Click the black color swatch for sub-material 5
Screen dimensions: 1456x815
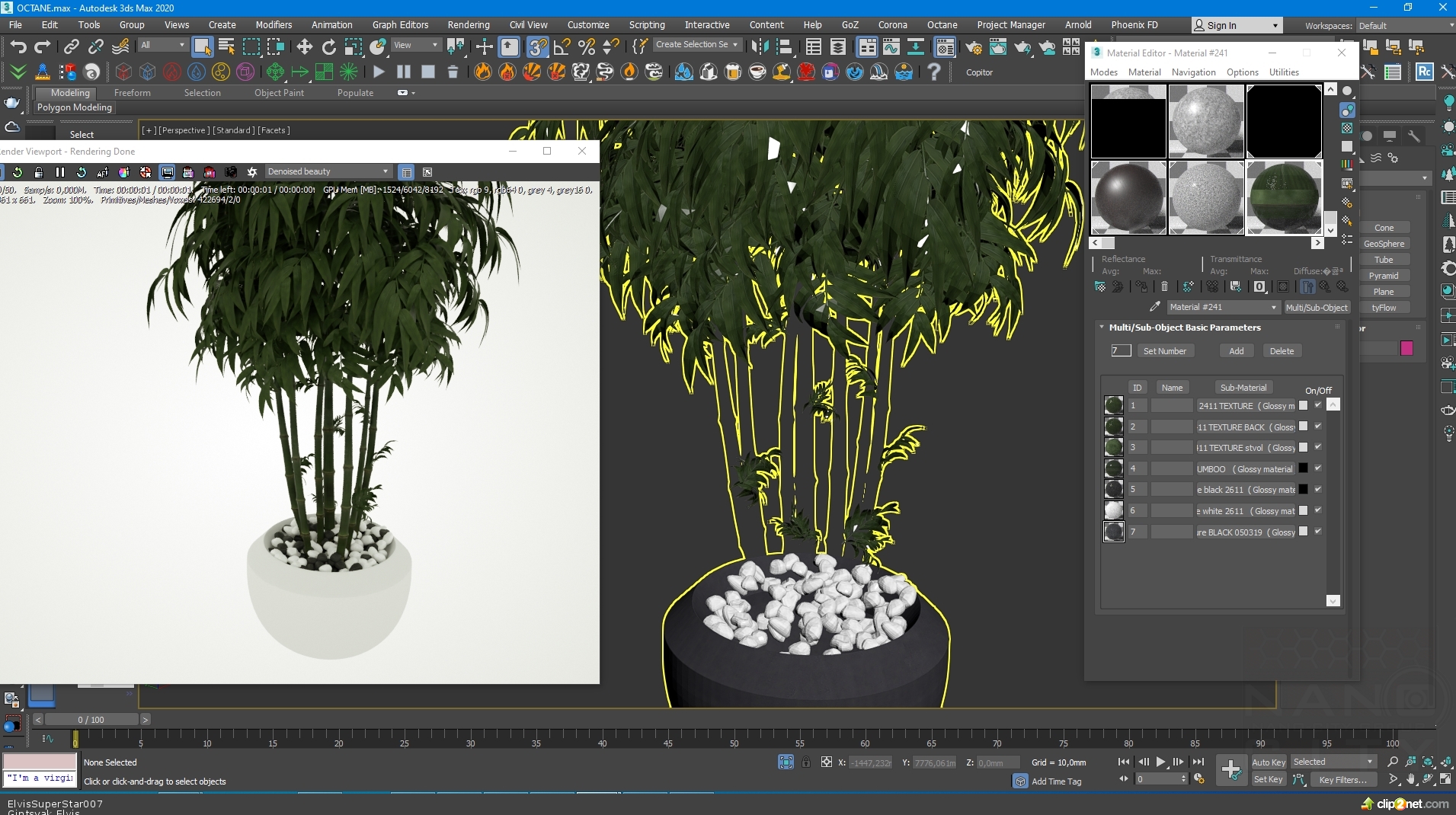pyautogui.click(x=1303, y=490)
